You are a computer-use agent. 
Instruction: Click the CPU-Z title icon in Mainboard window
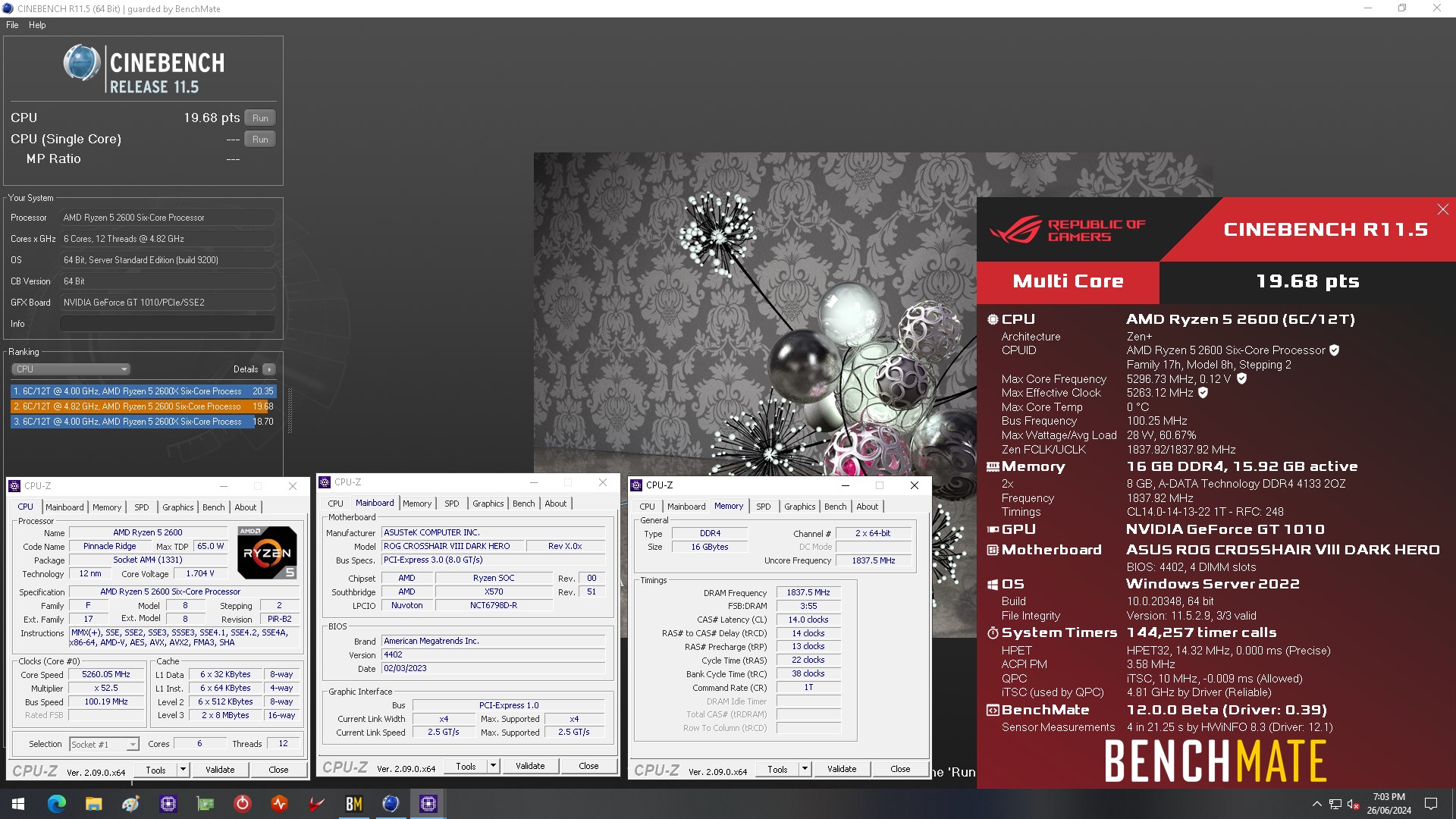(x=325, y=482)
